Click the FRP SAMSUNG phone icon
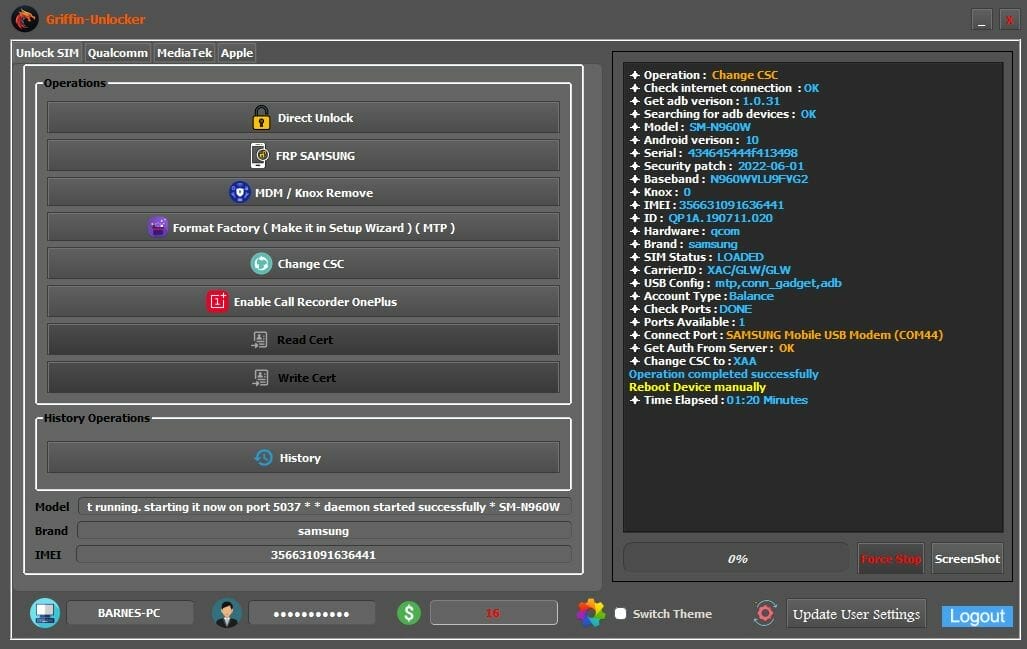 point(259,156)
